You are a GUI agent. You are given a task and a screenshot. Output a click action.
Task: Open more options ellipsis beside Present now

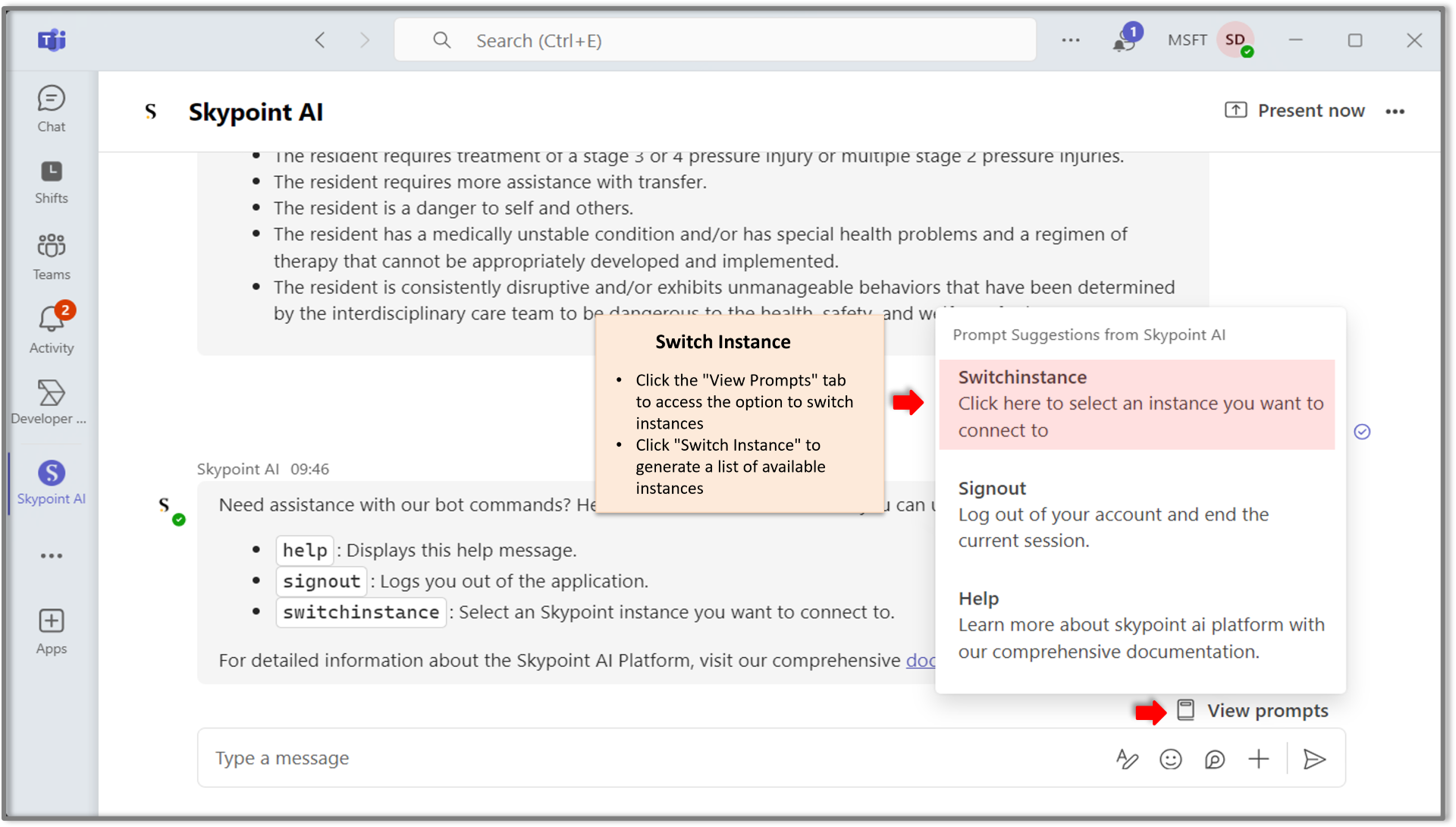point(1395,112)
